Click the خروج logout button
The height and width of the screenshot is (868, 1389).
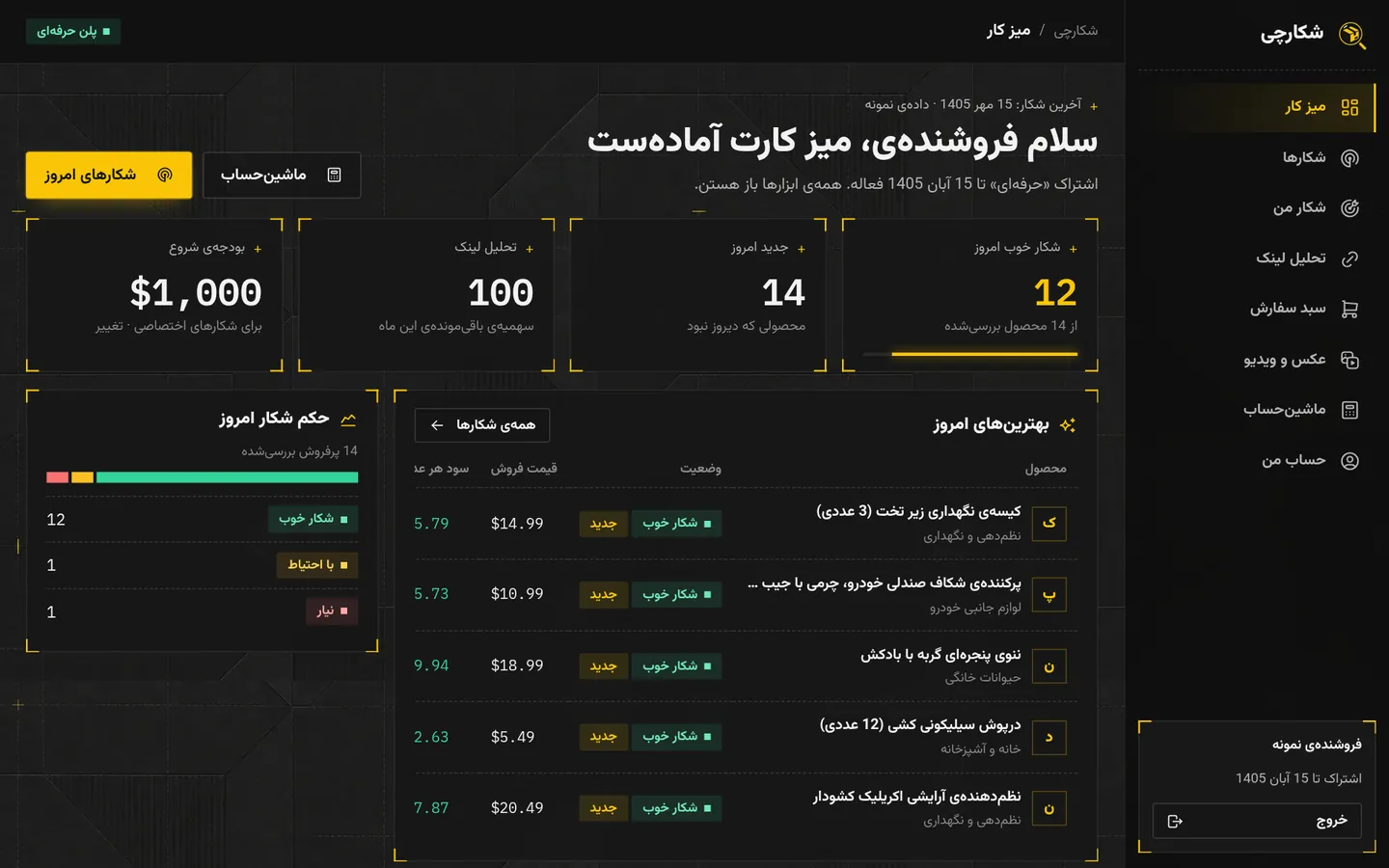tap(1257, 821)
